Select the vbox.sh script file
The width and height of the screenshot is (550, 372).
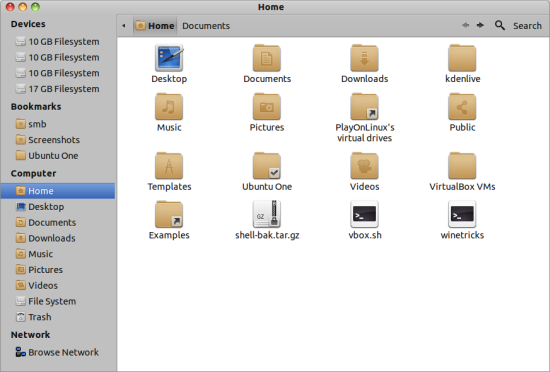(364, 214)
